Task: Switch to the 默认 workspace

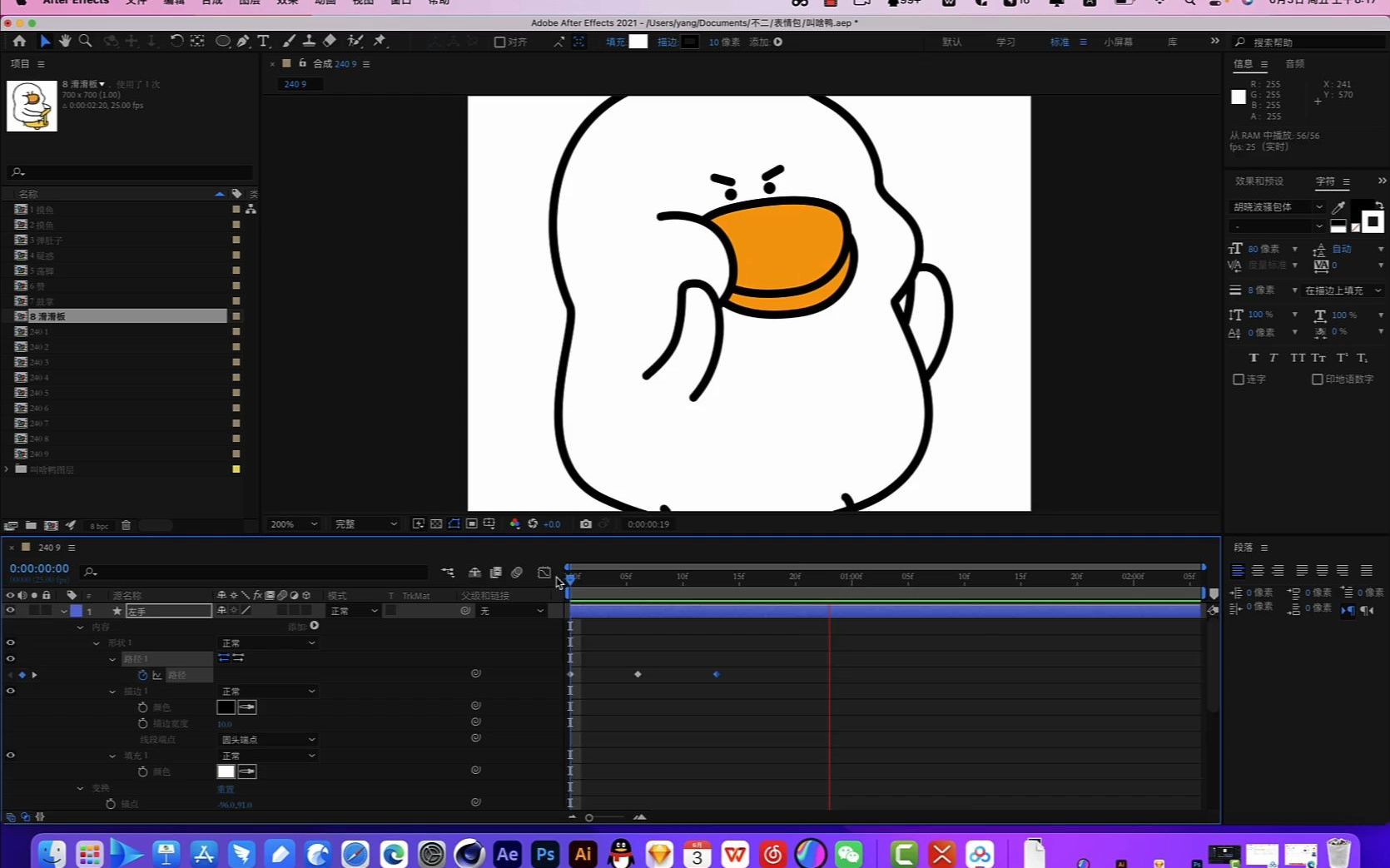Action: point(951,42)
